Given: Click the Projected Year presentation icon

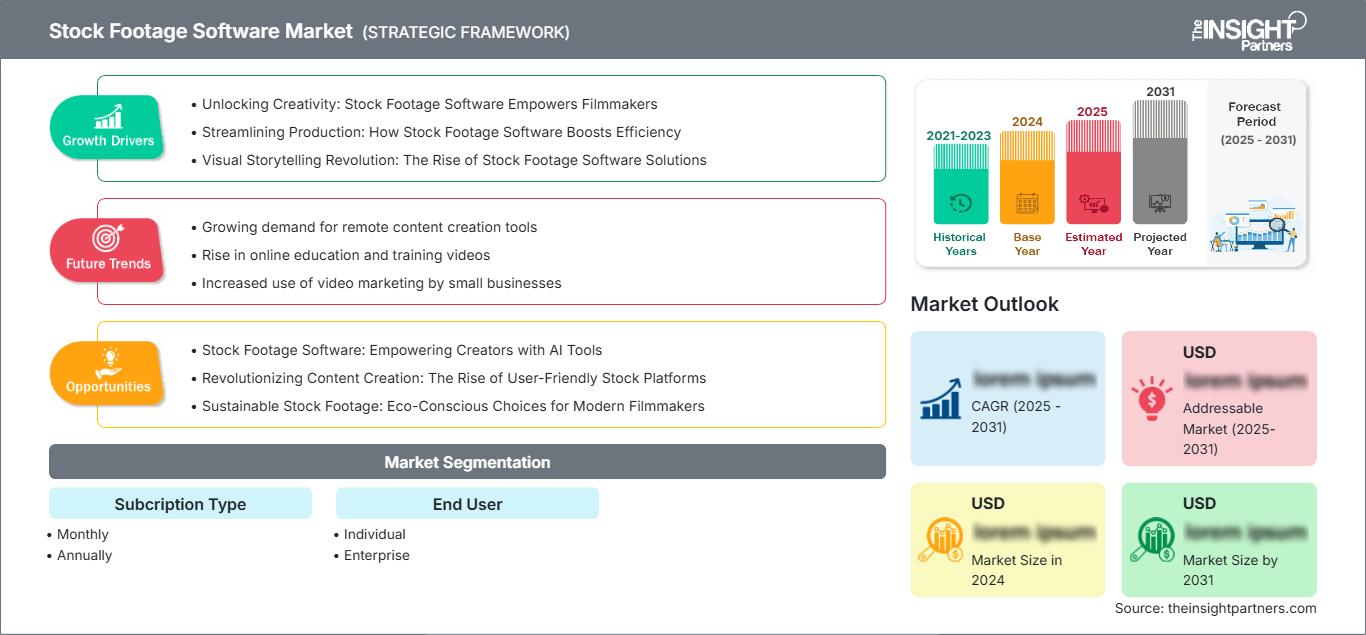Looking at the screenshot, I should 1160,203.
